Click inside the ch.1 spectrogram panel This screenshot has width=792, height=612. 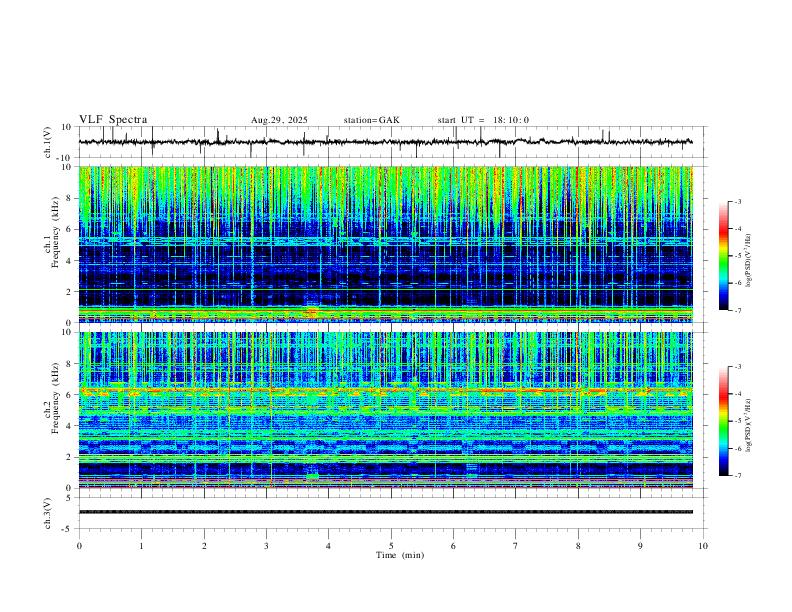[386, 244]
